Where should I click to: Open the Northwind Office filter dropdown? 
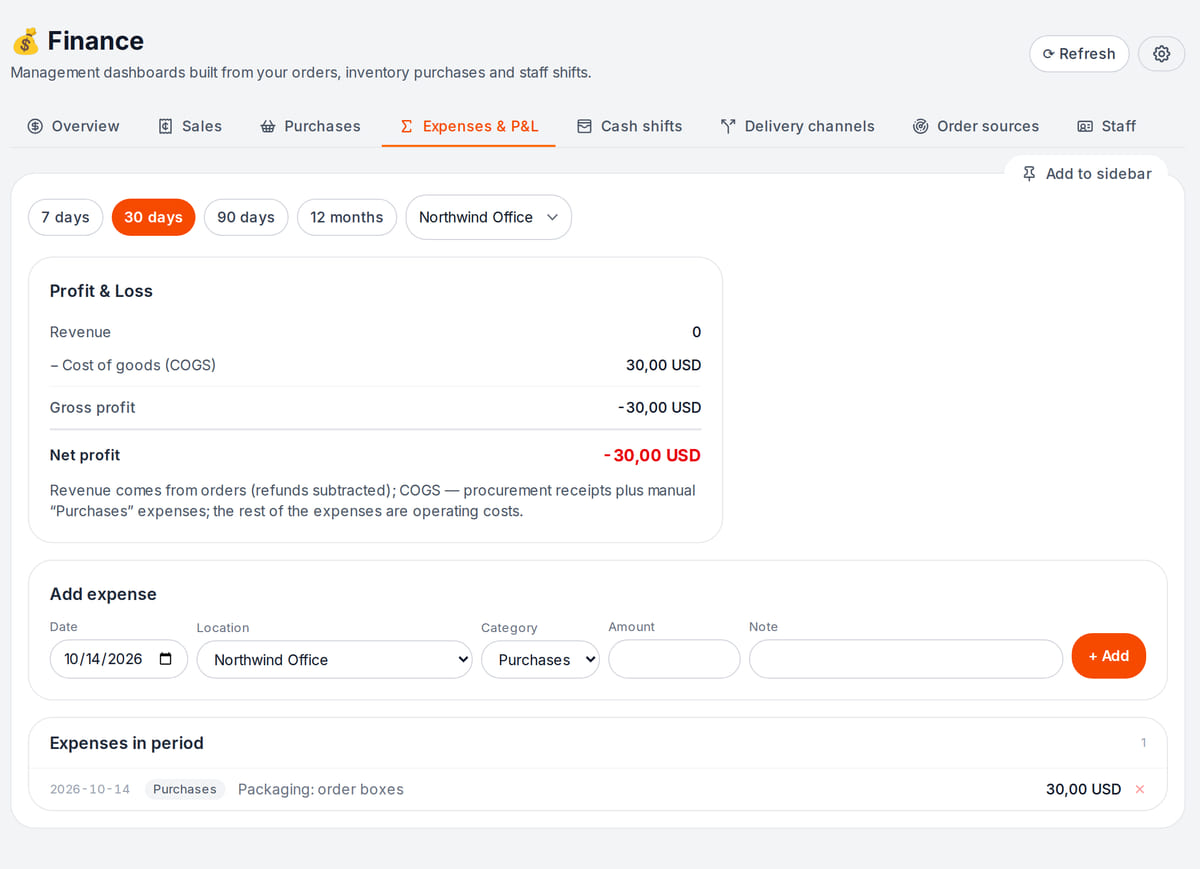coord(488,217)
